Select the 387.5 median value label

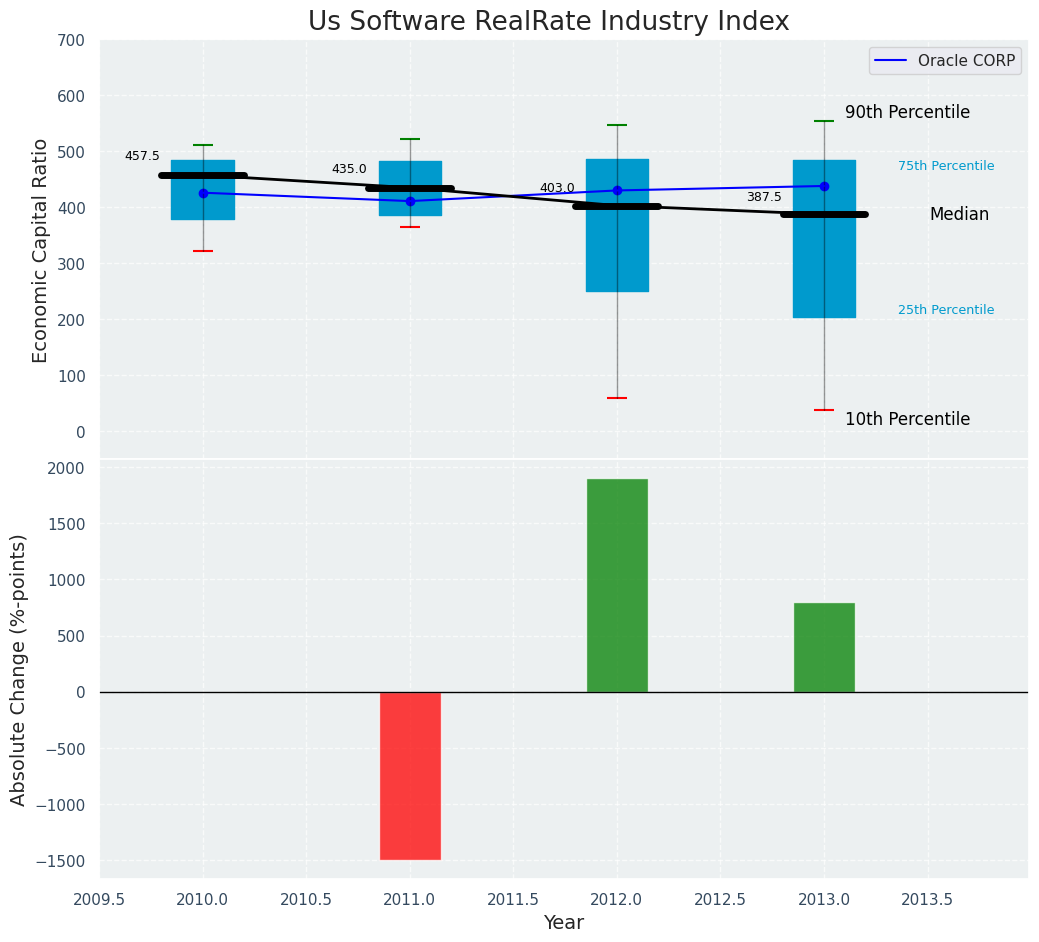(764, 197)
